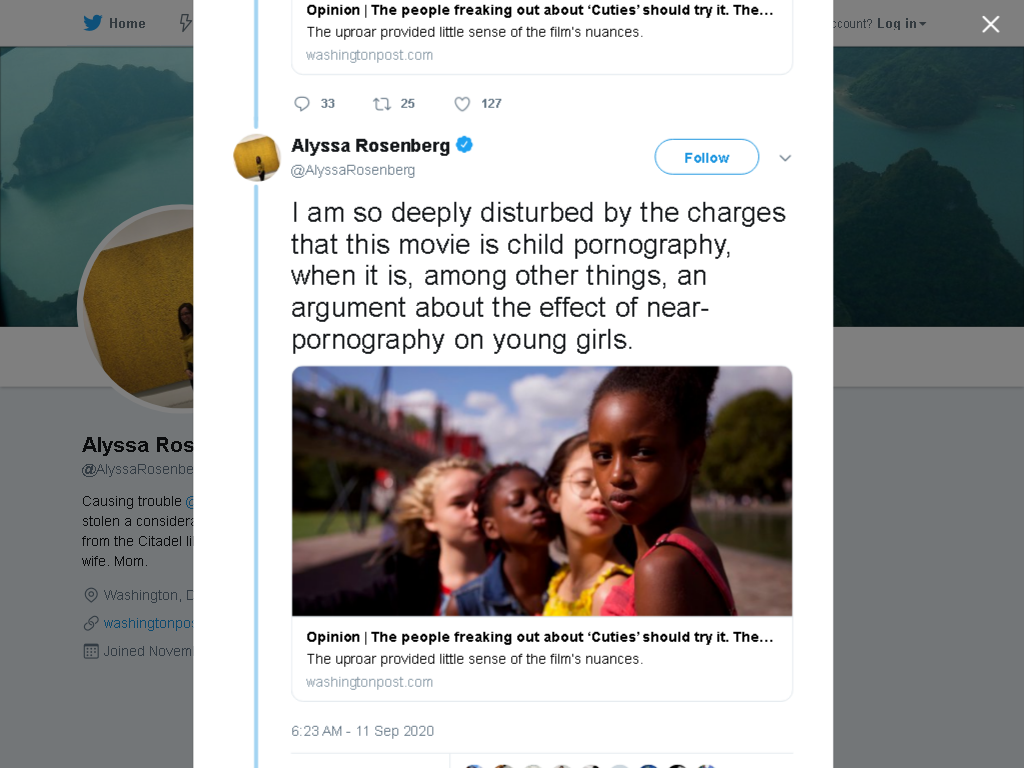The image size is (1024, 768).
Task: Click the blue verified badge
Action: 464,144
